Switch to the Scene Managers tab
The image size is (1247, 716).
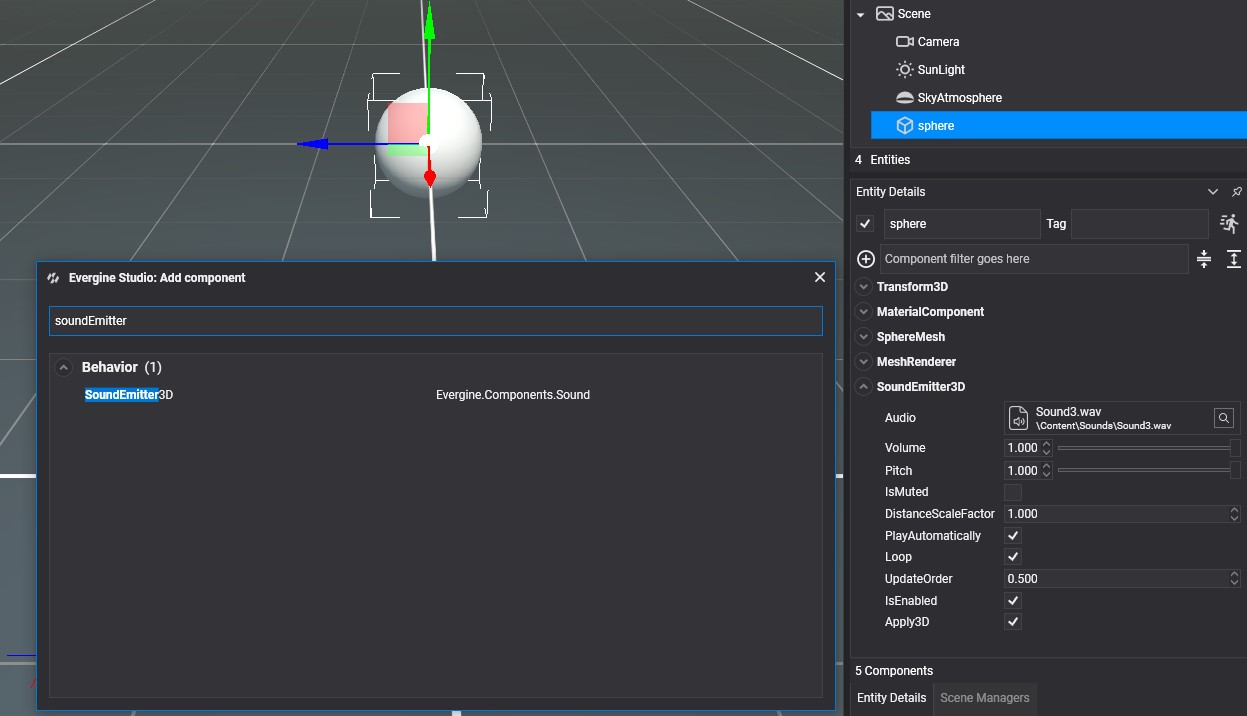(984, 698)
